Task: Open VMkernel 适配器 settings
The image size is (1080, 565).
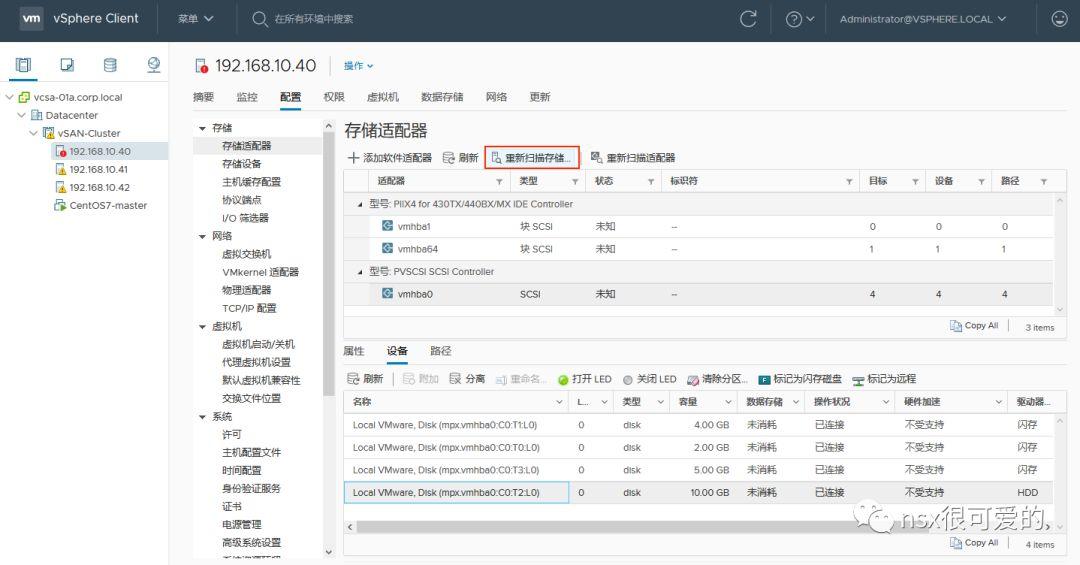Action: (260, 272)
